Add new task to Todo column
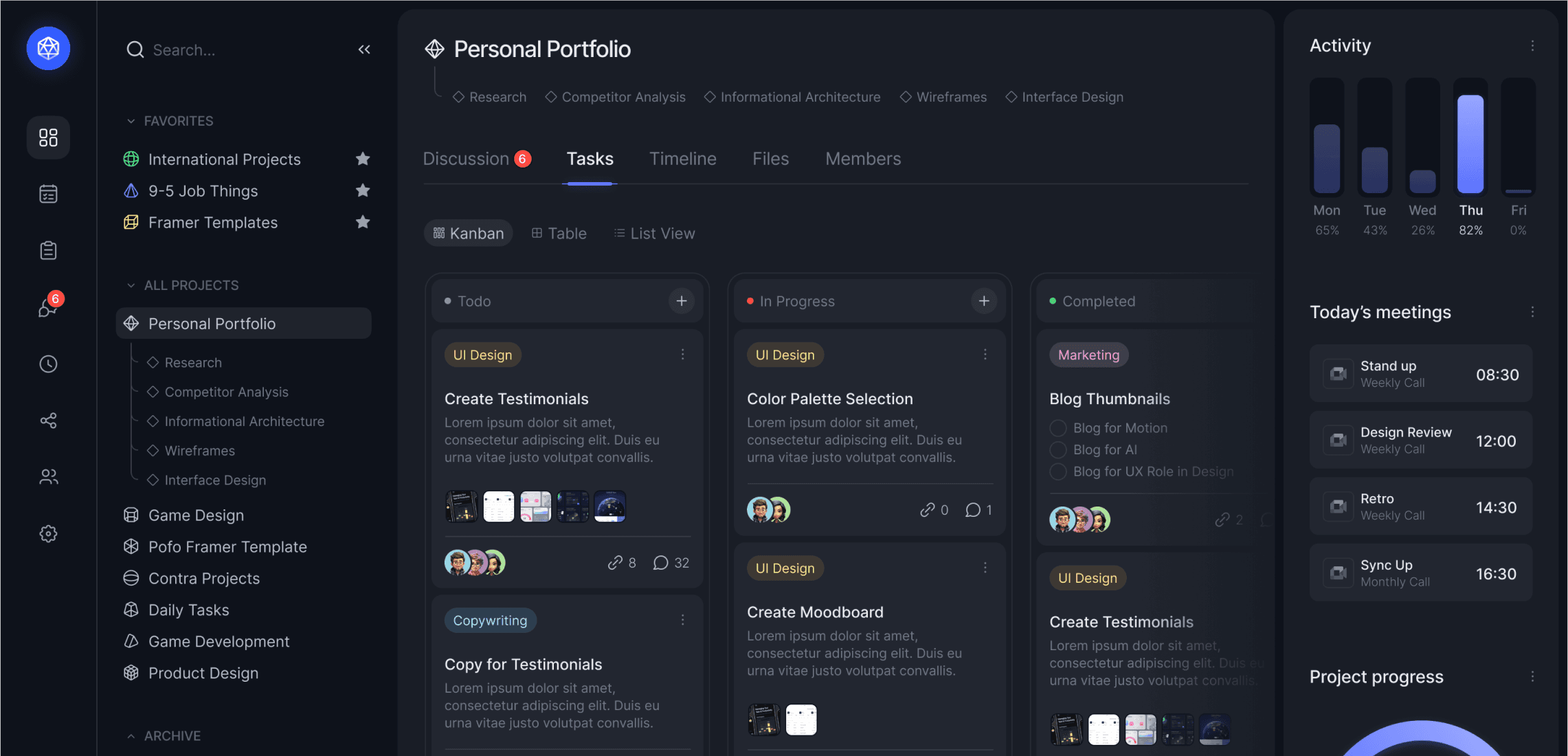Image resolution: width=1568 pixels, height=756 pixels. [x=682, y=301]
